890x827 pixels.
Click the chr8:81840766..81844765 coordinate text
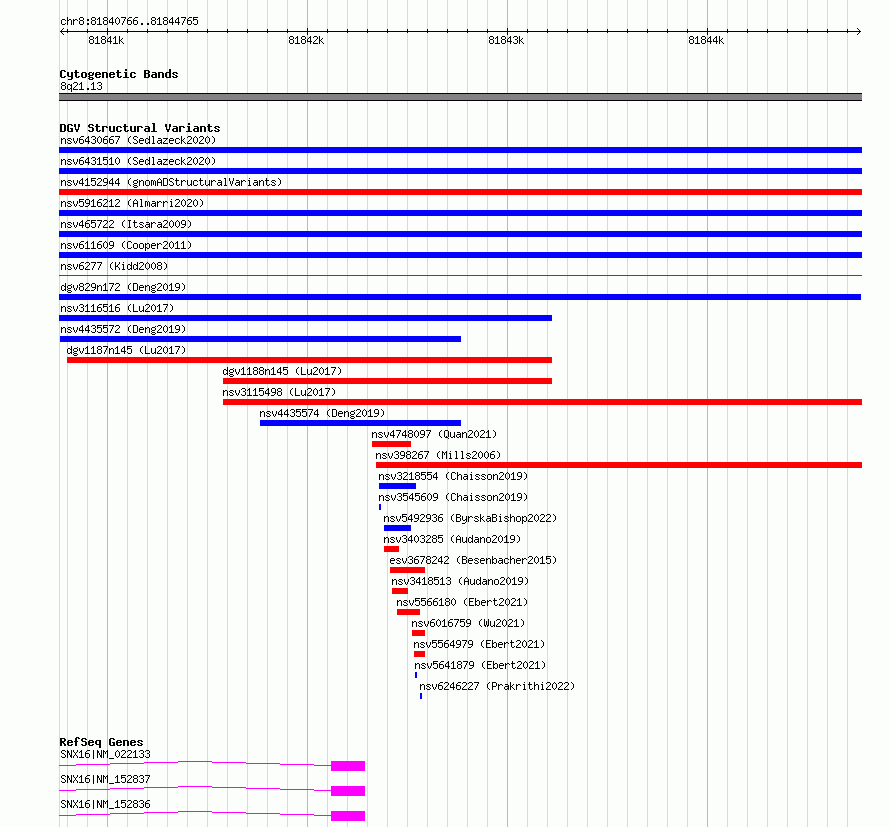[x=129, y=22]
